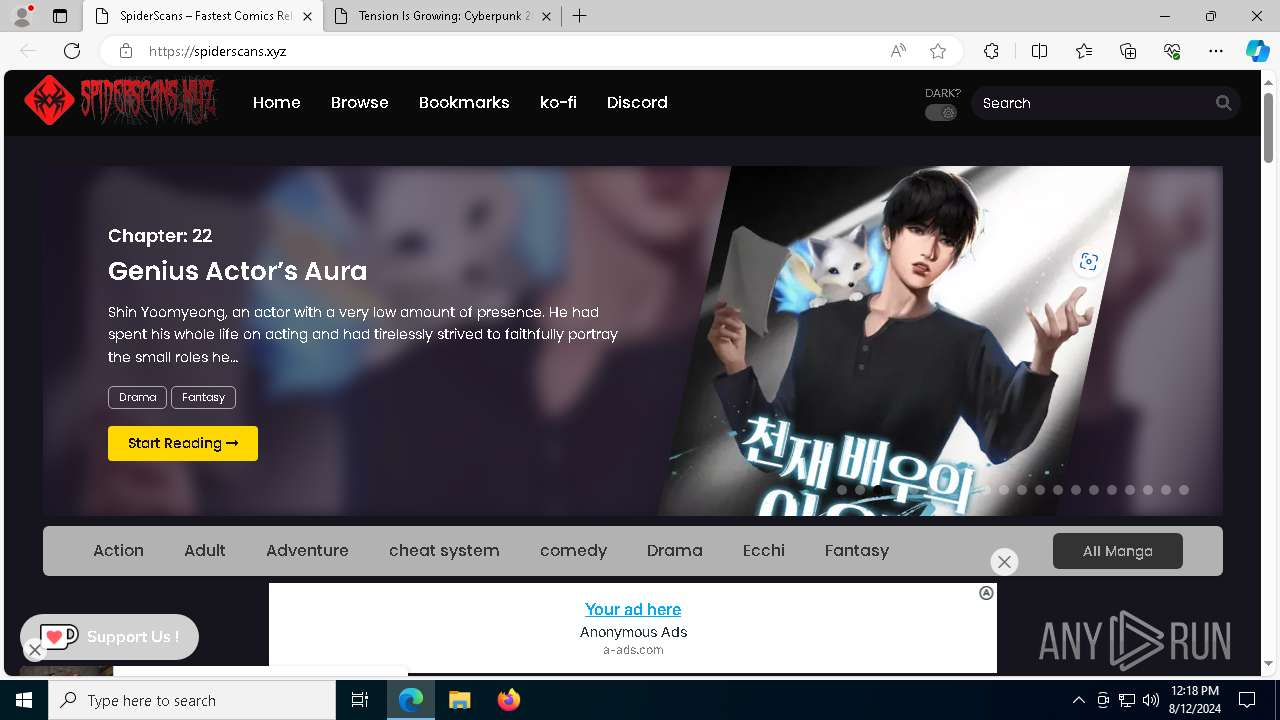Click the ad info icon in the banner corner

click(986, 593)
